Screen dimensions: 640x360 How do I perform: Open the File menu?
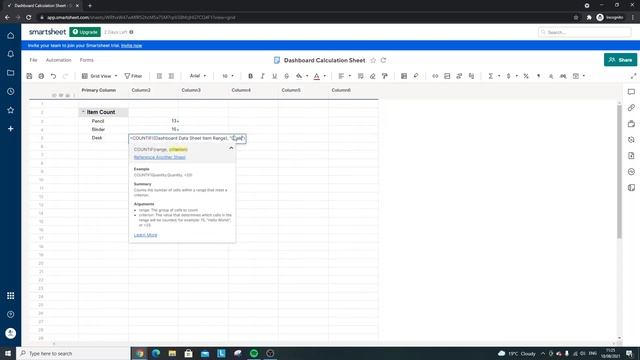(33, 60)
